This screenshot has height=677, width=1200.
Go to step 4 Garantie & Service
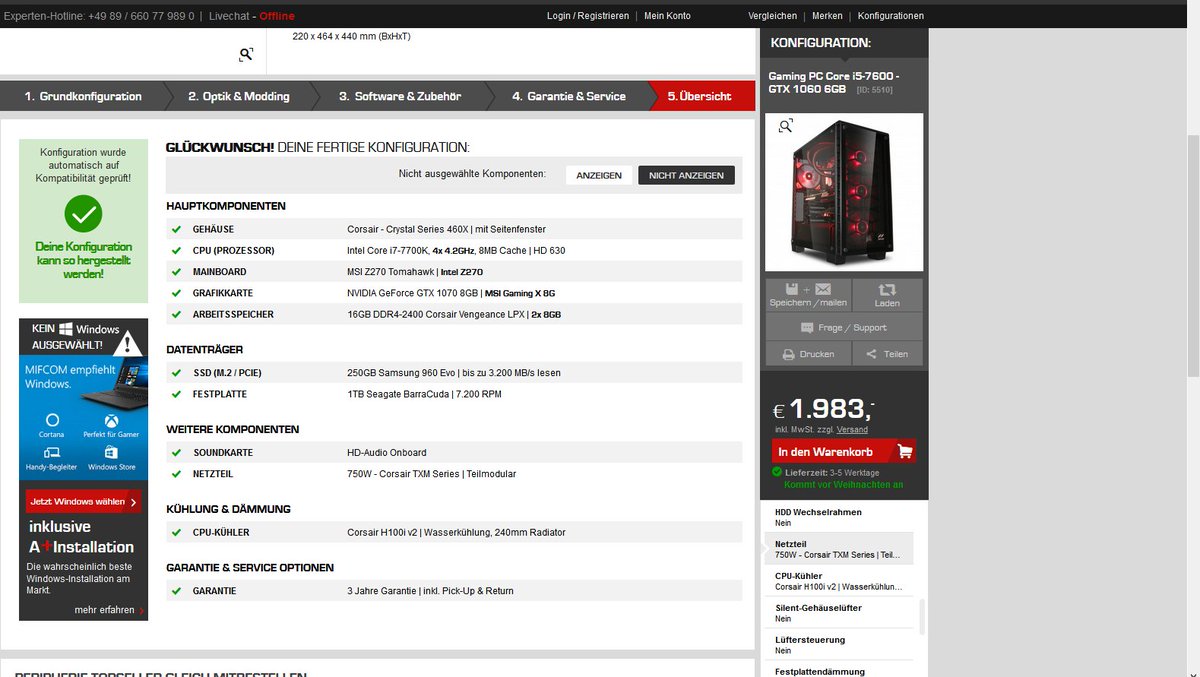pos(569,96)
